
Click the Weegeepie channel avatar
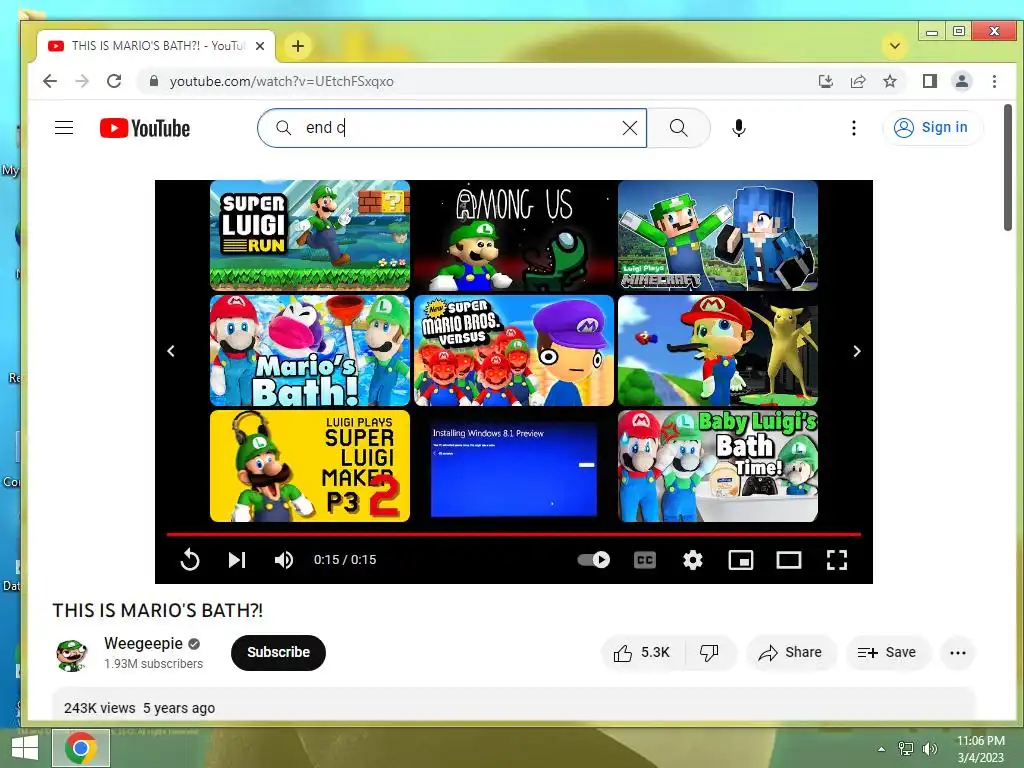click(x=71, y=654)
